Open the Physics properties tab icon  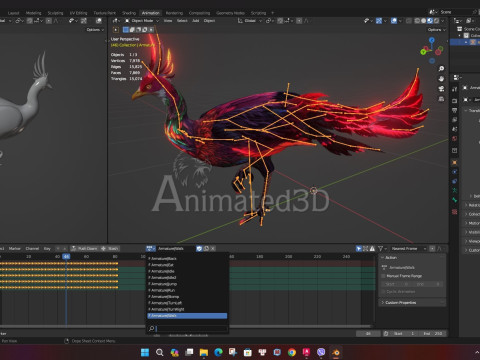455,172
